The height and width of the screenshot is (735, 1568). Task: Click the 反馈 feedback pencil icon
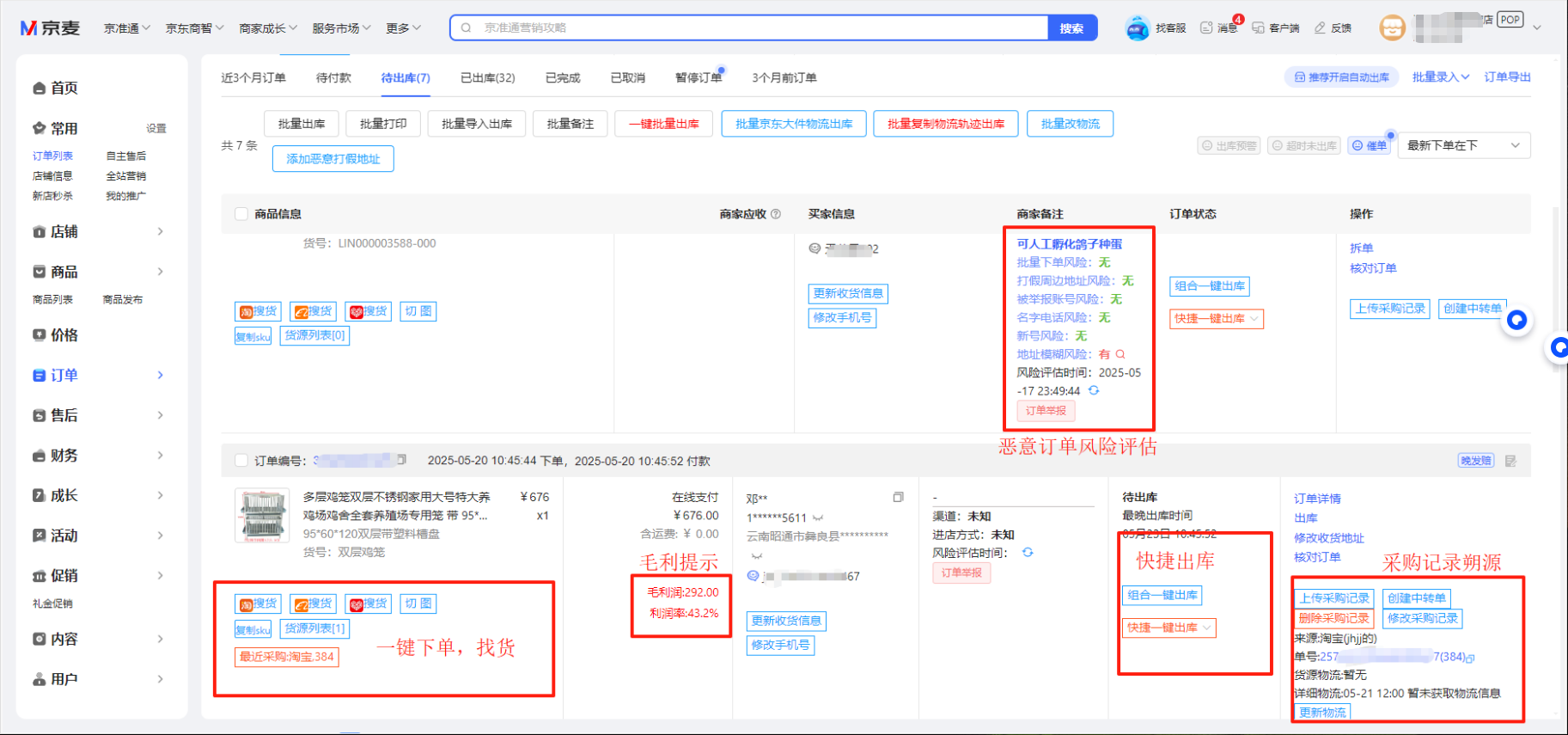click(x=1320, y=28)
